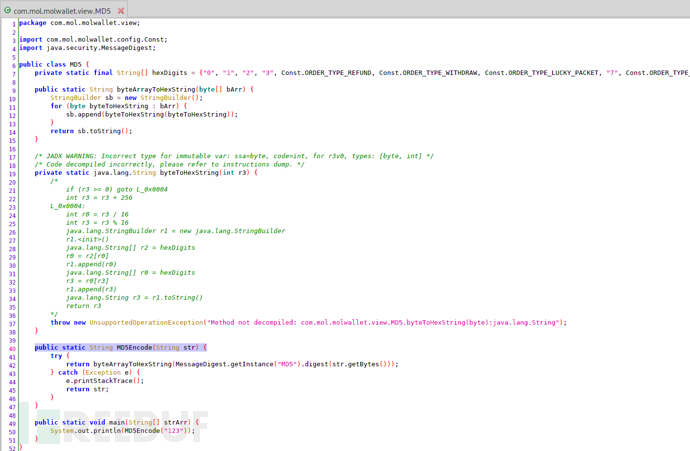Close the MD5 class tab
The image size is (690, 451).
(x=121, y=11)
